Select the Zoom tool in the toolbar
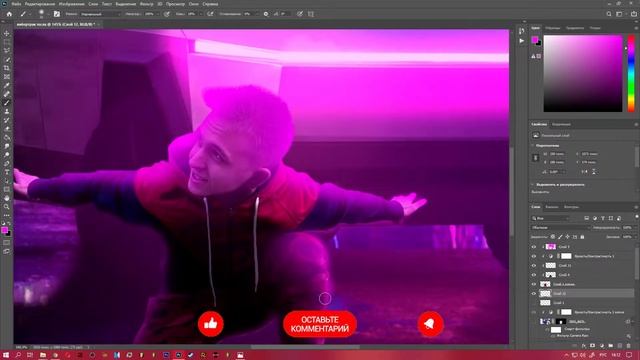The image size is (640, 360). click(x=7, y=207)
